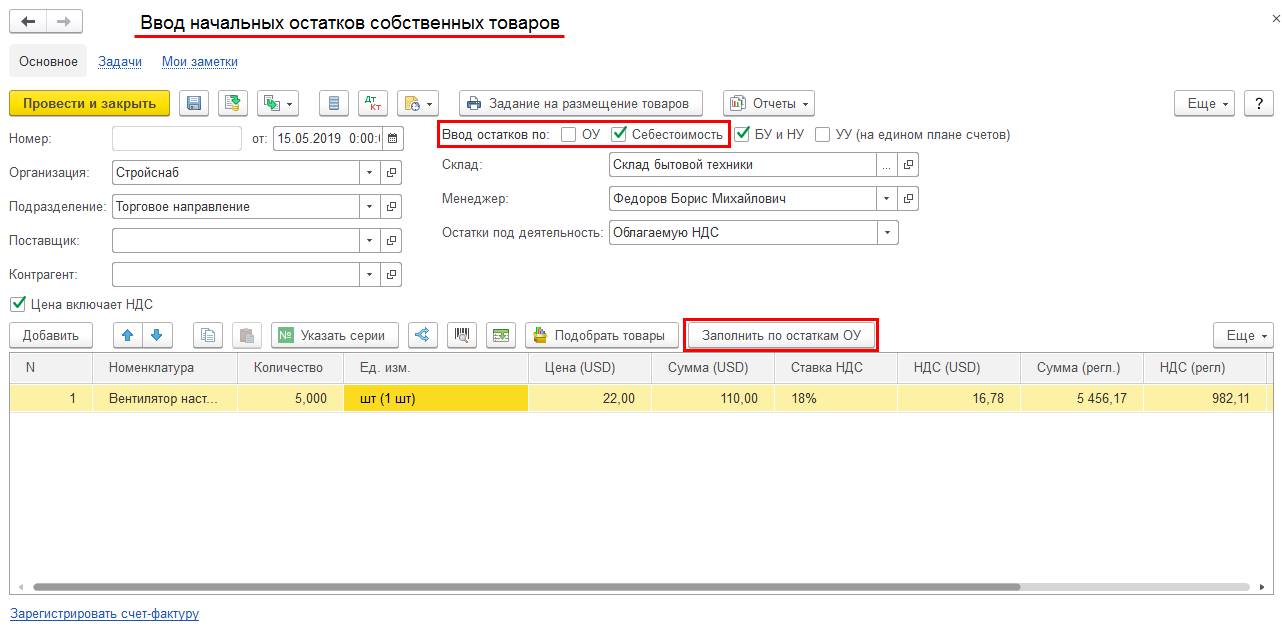Split the row with the share-like icon
The width and height of the screenshot is (1282, 627).
pyautogui.click(x=423, y=336)
